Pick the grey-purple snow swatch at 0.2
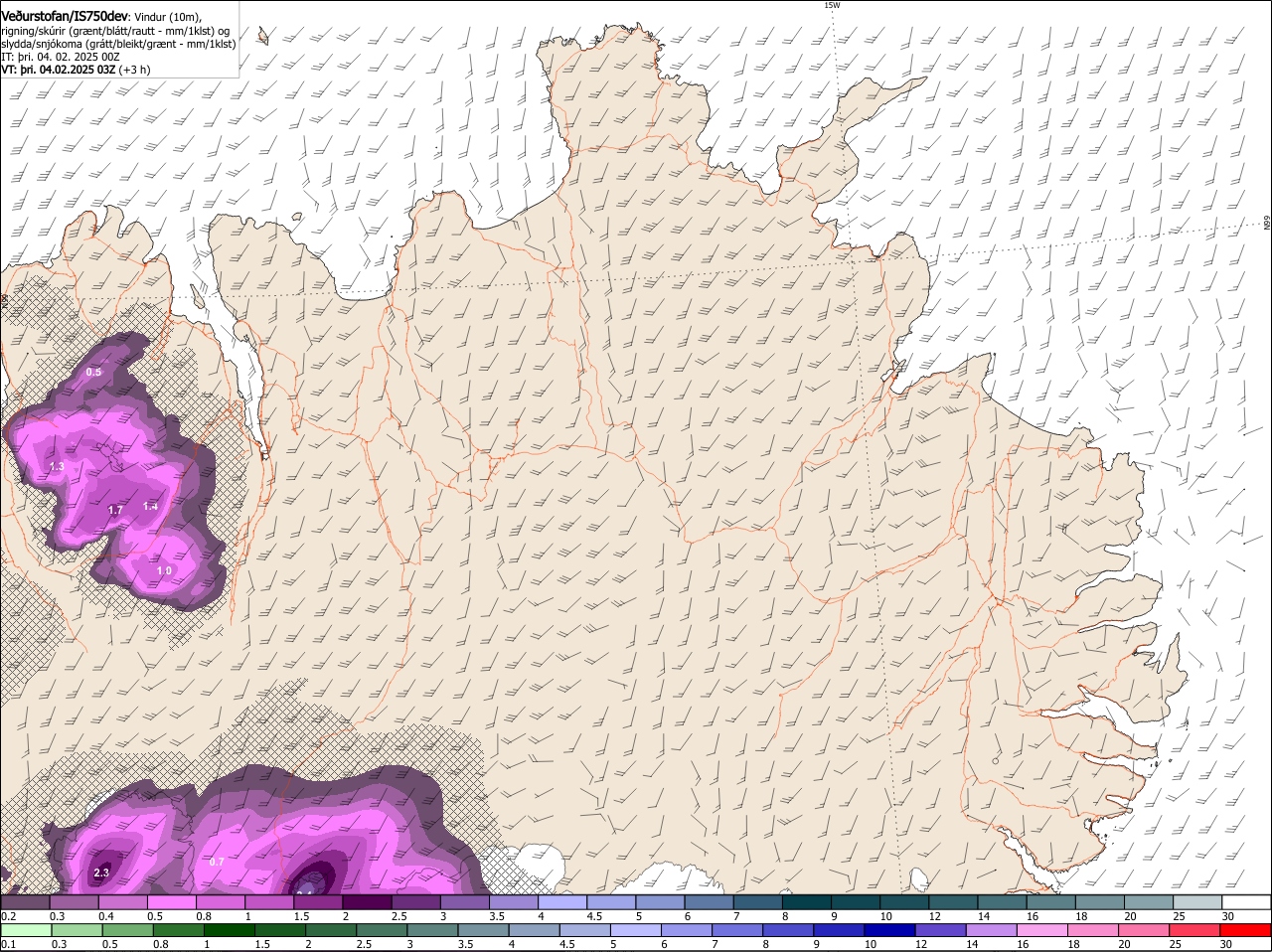Viewport: 1272px width, 952px height. (x=26, y=902)
